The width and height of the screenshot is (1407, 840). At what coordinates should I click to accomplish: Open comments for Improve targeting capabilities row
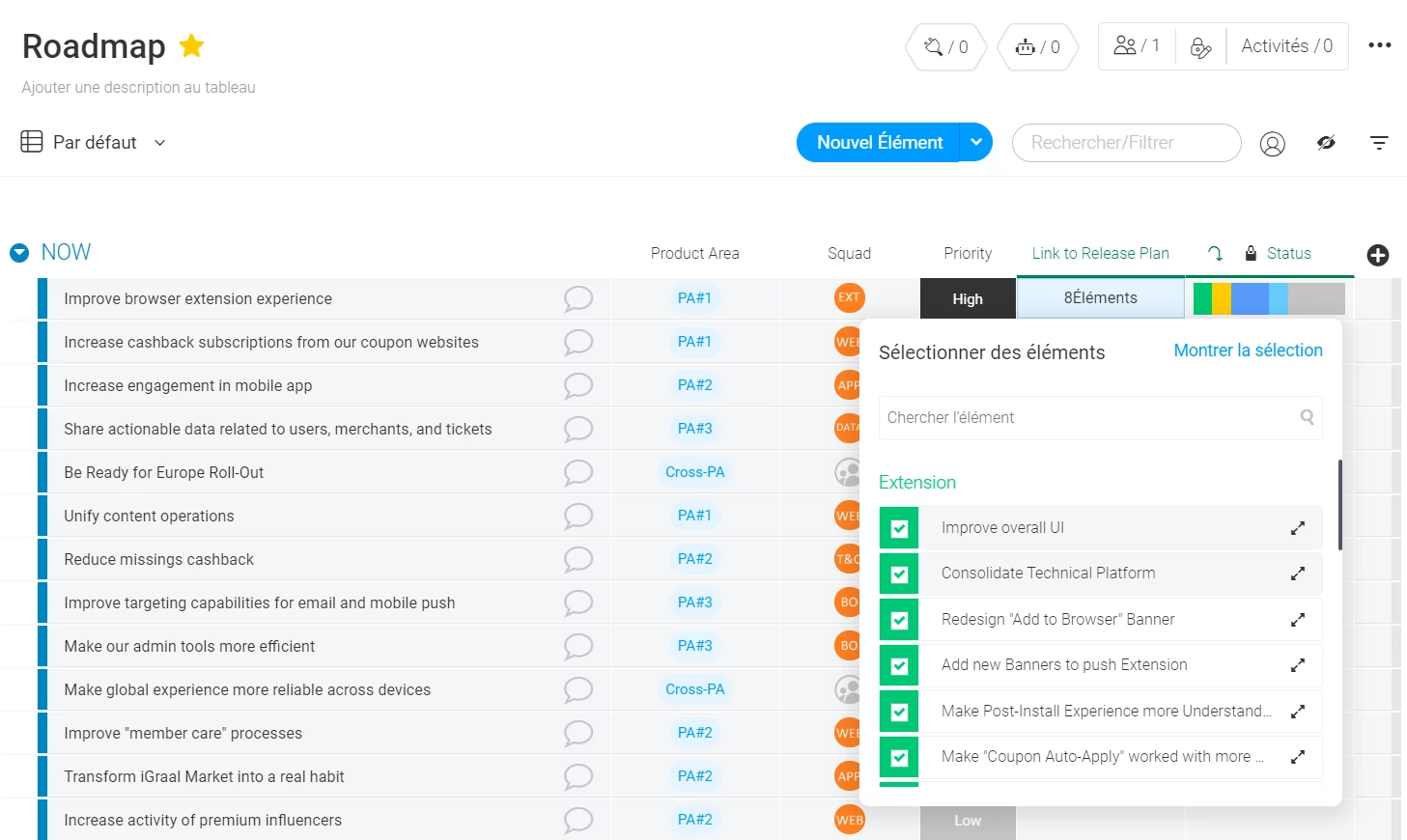coord(578,602)
